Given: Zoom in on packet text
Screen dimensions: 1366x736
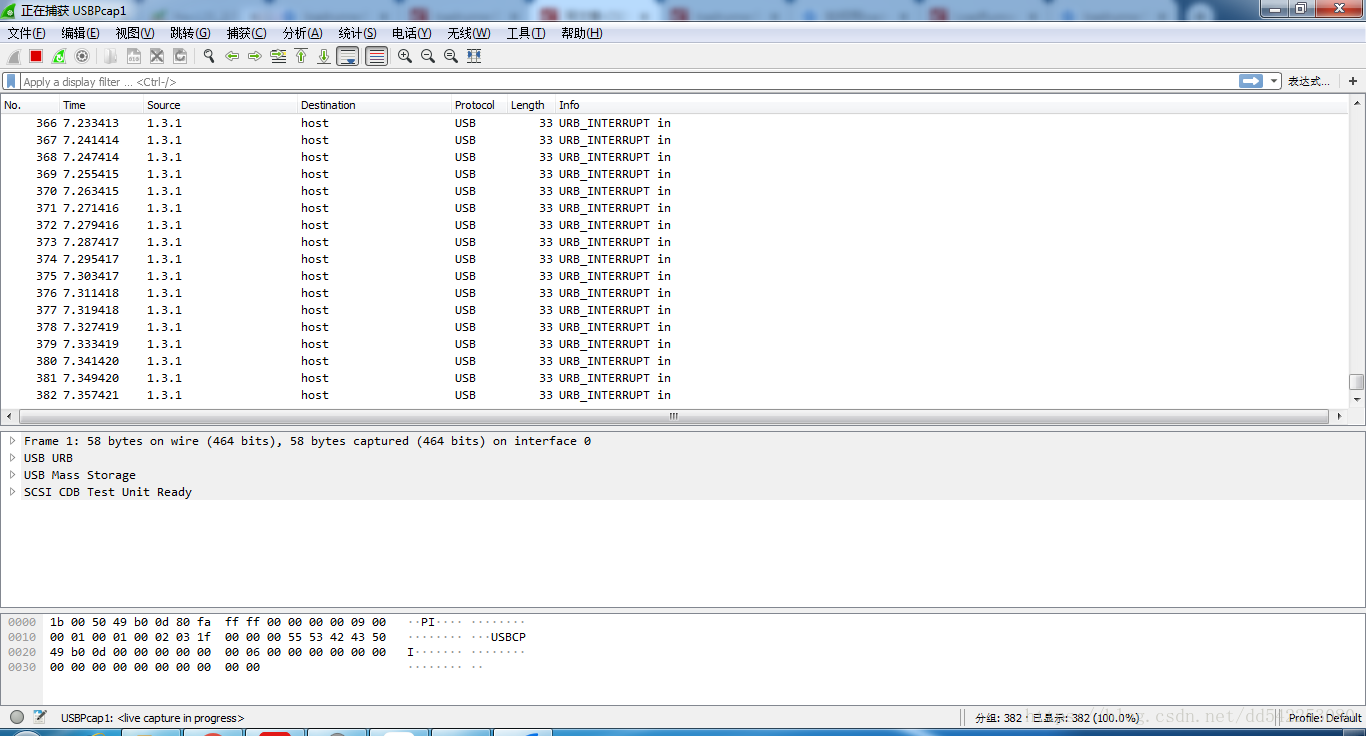Looking at the screenshot, I should (x=405, y=56).
